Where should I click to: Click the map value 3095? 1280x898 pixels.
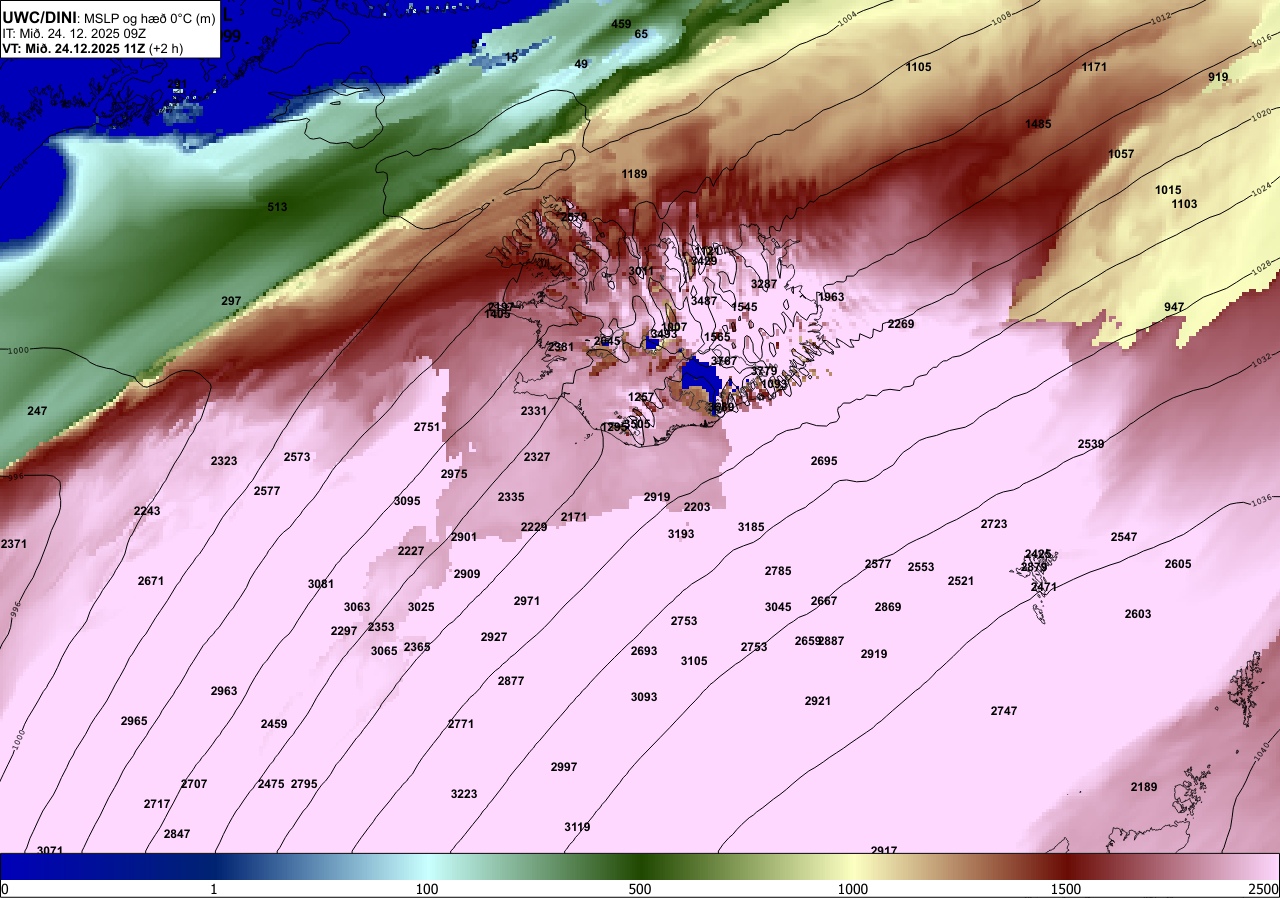(407, 501)
